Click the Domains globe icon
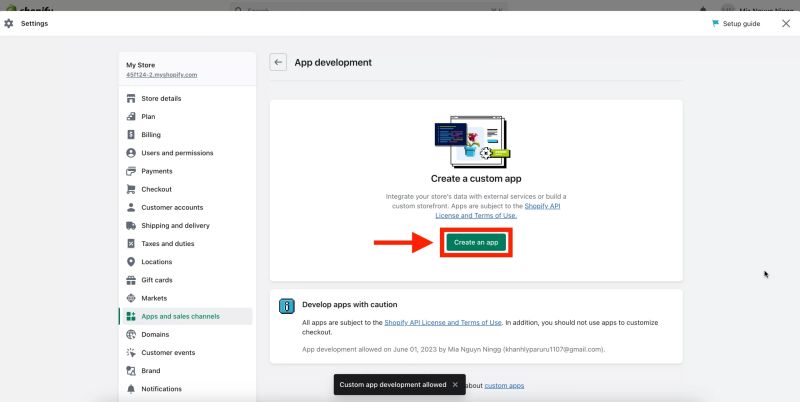 click(131, 335)
